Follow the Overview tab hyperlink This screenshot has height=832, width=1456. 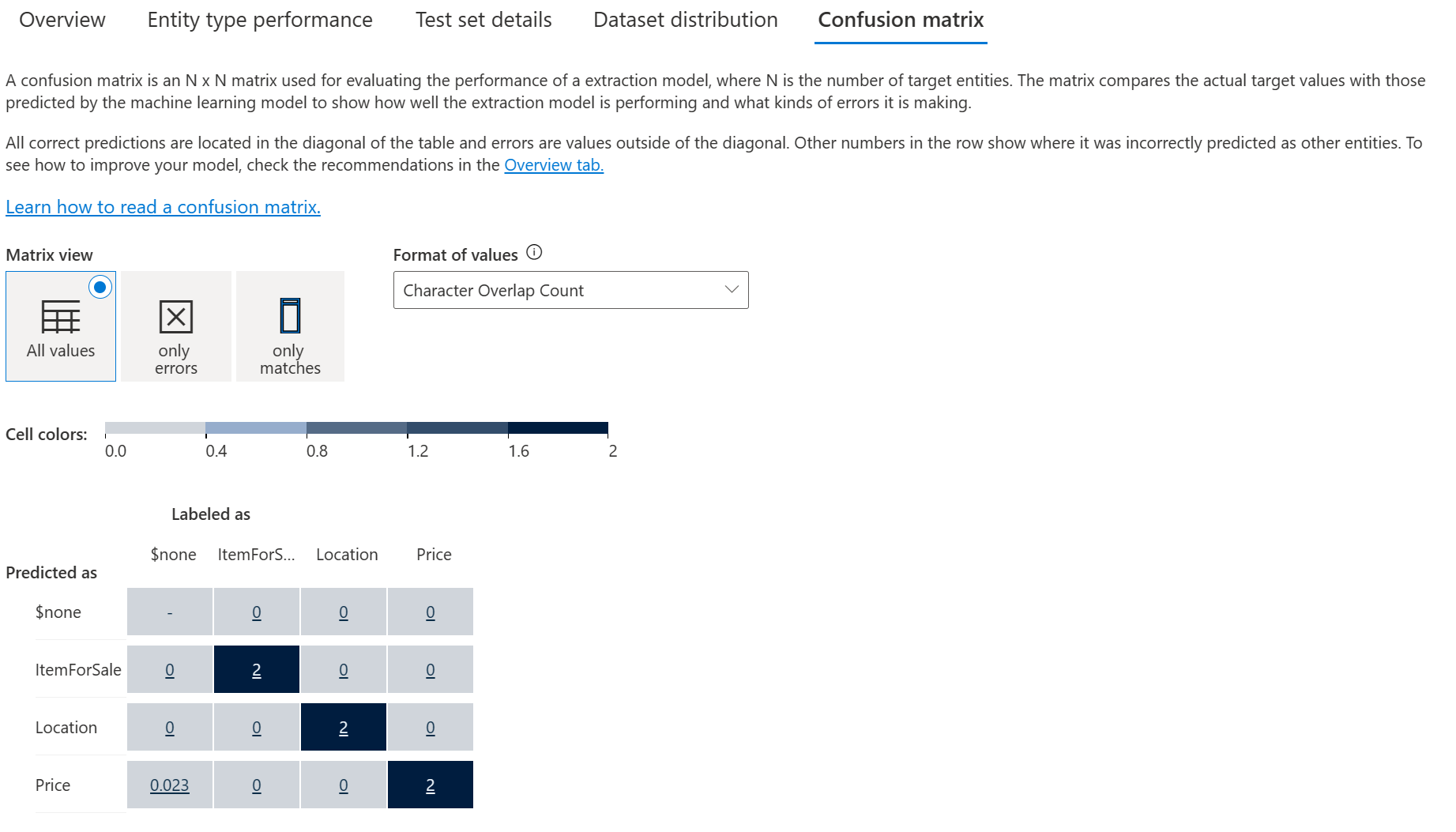coord(554,165)
